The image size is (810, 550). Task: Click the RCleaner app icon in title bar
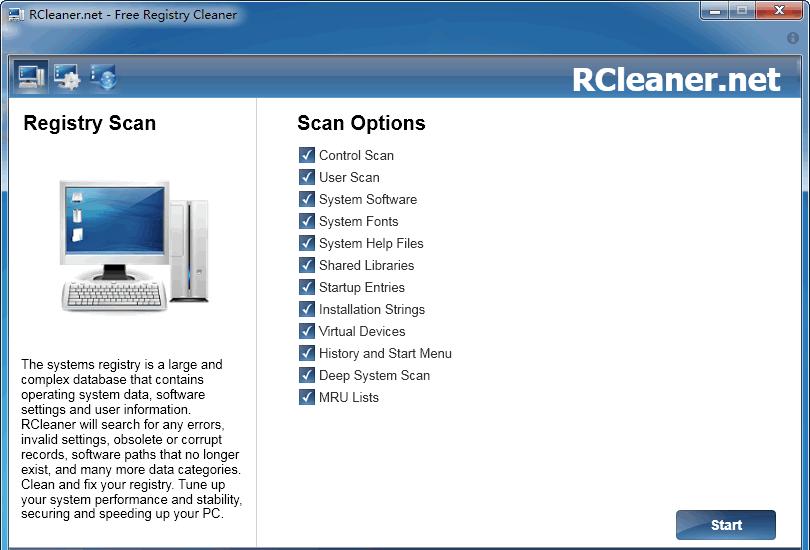(16, 14)
